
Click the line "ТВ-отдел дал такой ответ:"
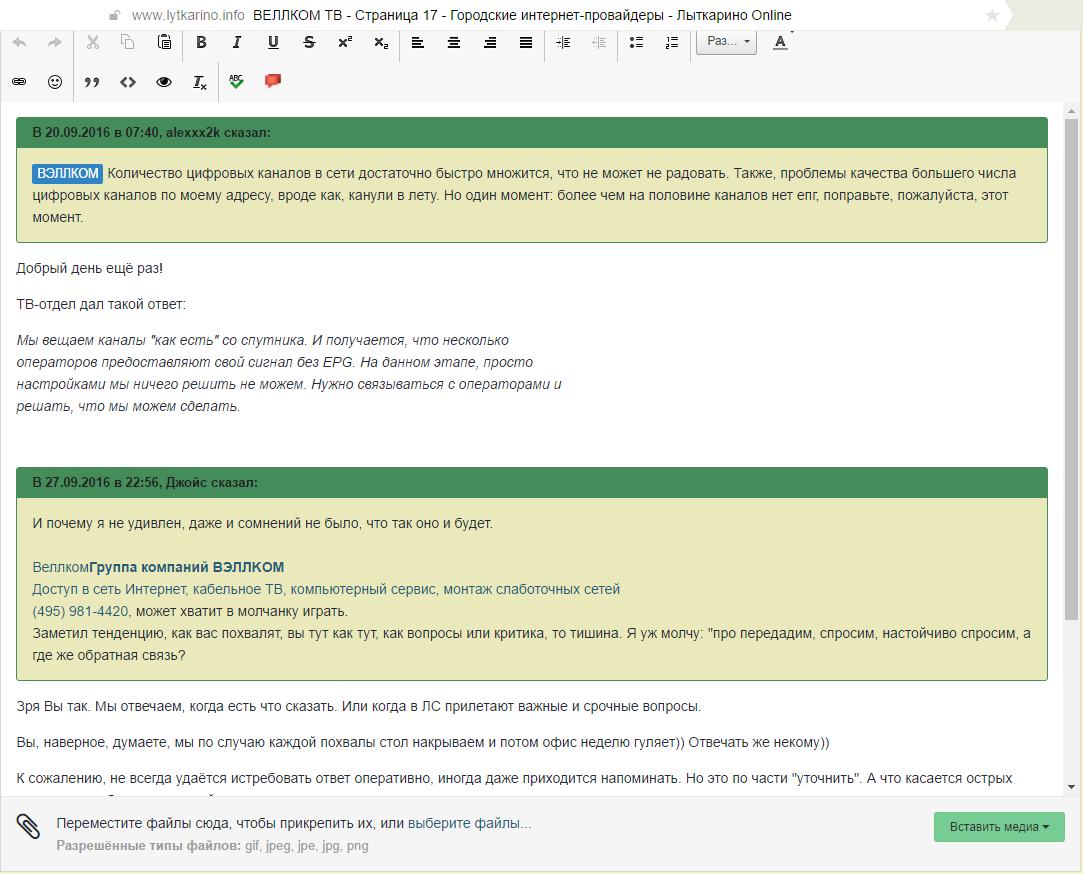101,305
